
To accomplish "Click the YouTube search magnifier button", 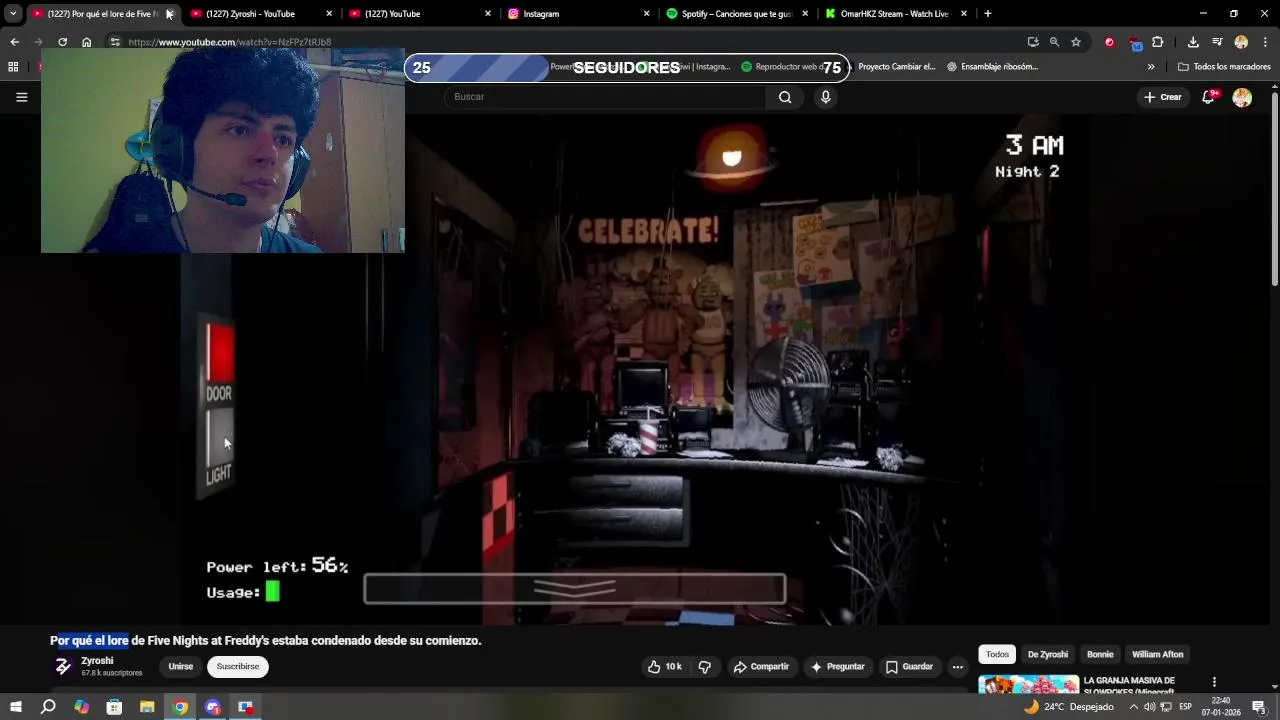I will point(785,97).
